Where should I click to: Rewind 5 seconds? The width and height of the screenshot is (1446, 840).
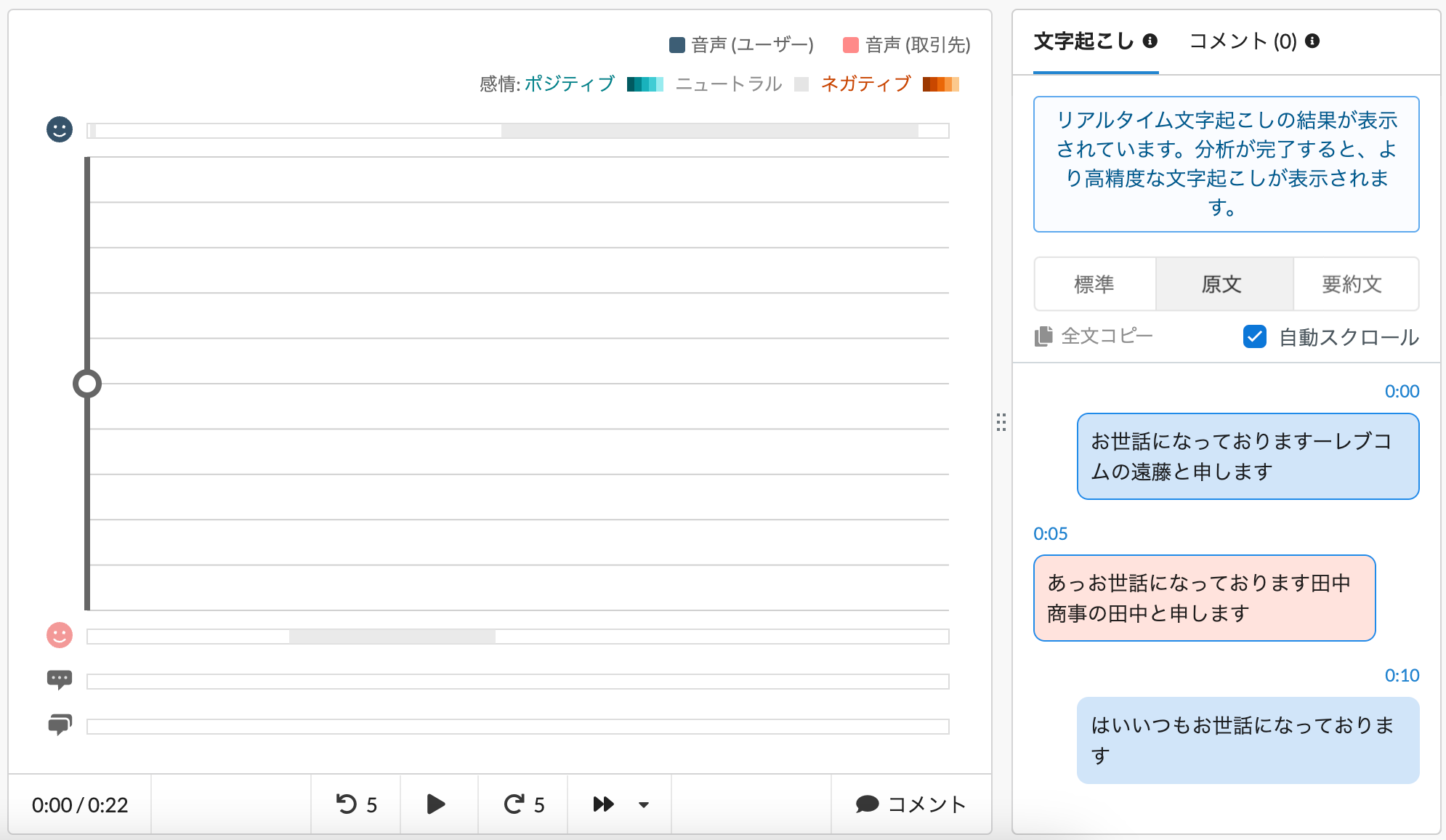pyautogui.click(x=356, y=804)
